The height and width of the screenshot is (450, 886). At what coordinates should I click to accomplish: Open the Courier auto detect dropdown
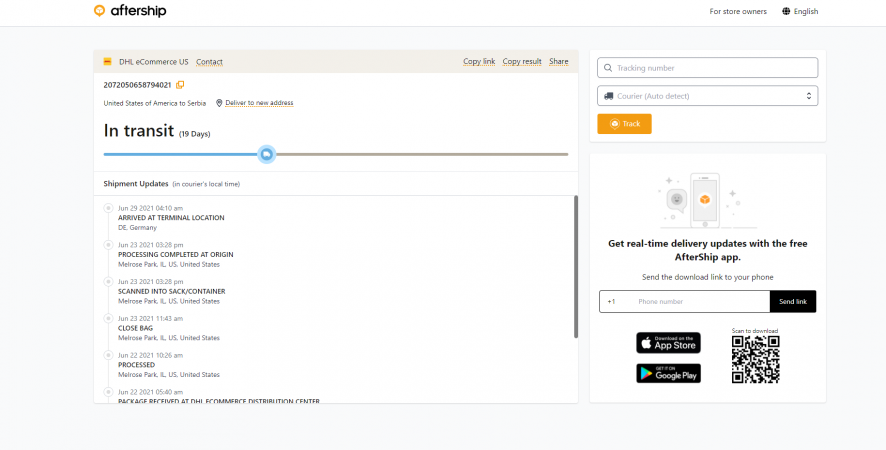(x=707, y=96)
